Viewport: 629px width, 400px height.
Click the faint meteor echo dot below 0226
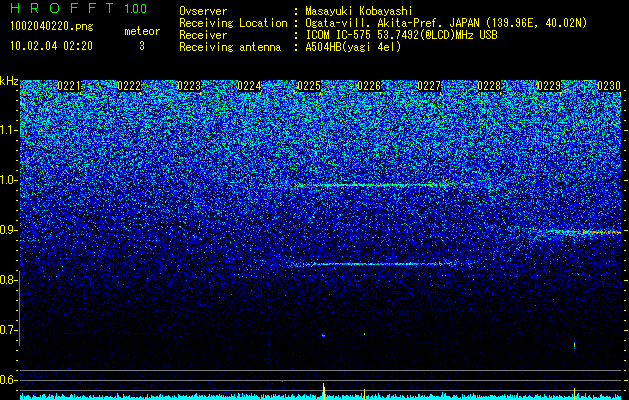(364, 334)
